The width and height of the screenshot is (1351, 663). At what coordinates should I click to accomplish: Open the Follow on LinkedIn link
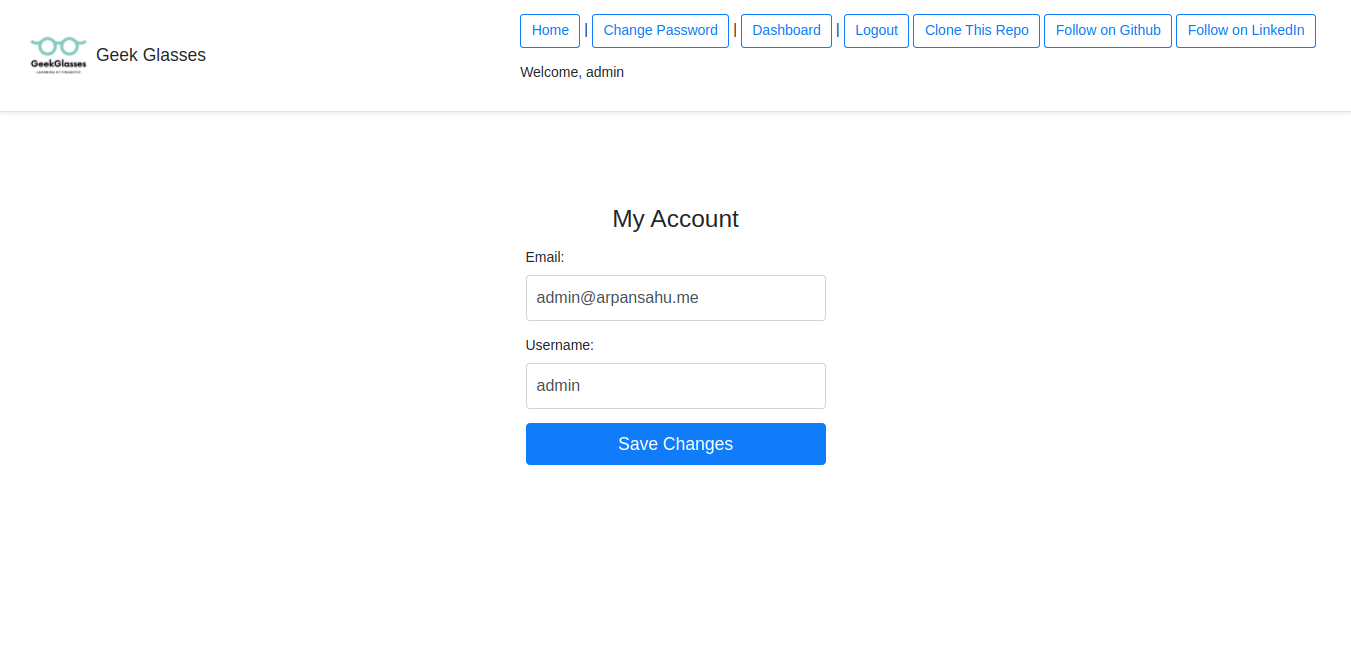(x=1245, y=31)
